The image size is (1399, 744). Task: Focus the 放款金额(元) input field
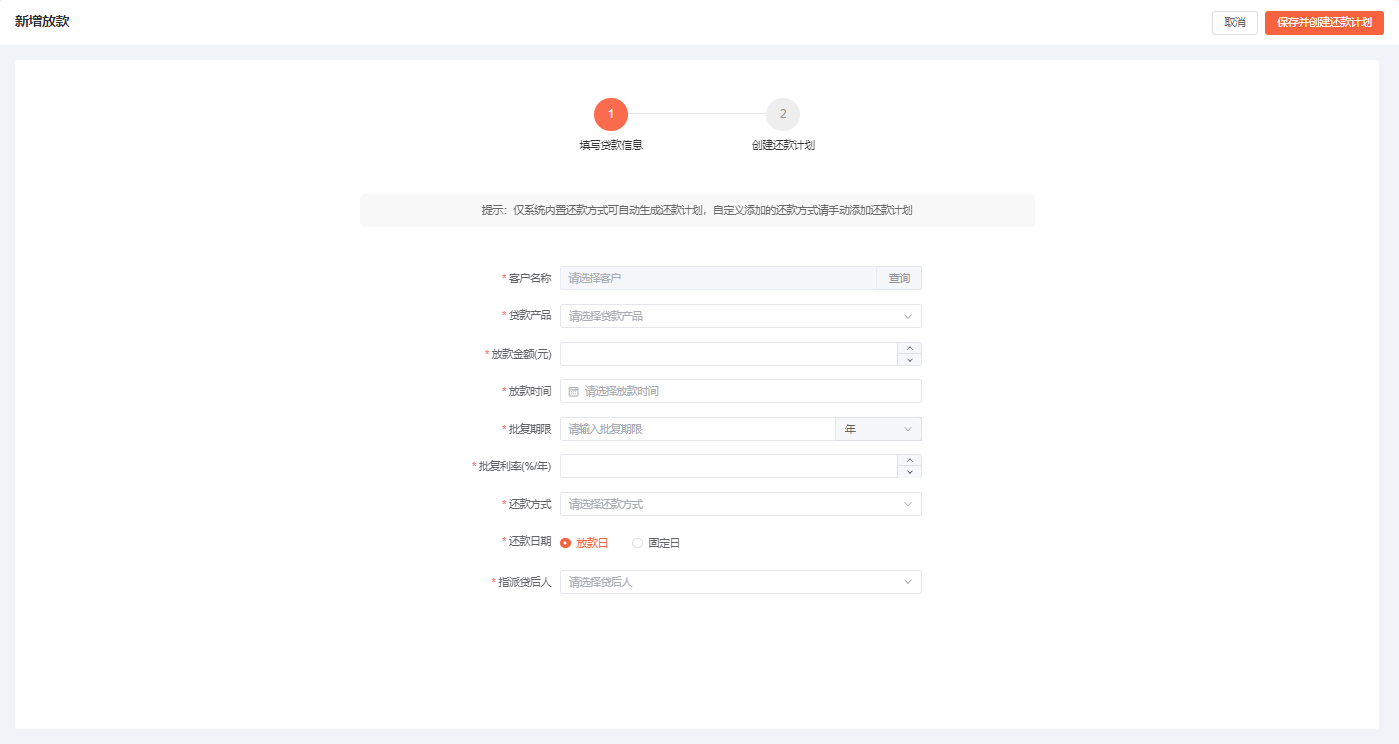(x=728, y=354)
